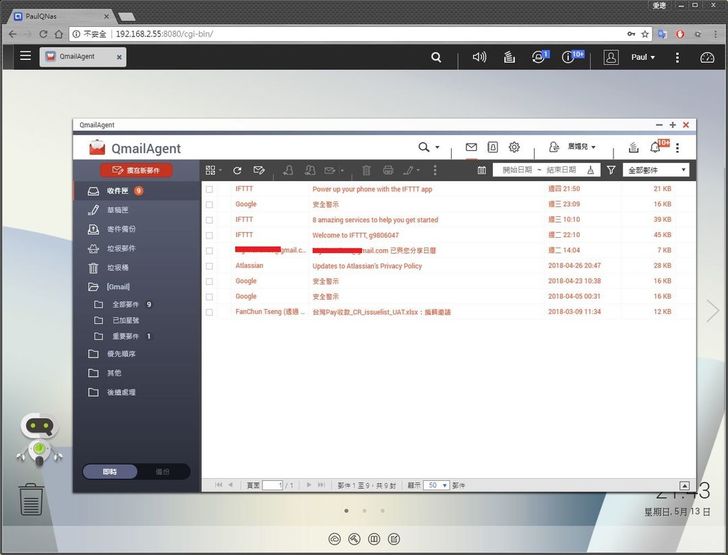Click the calendar icon beside date range
Image resolution: width=728 pixels, height=555 pixels.
(481, 170)
